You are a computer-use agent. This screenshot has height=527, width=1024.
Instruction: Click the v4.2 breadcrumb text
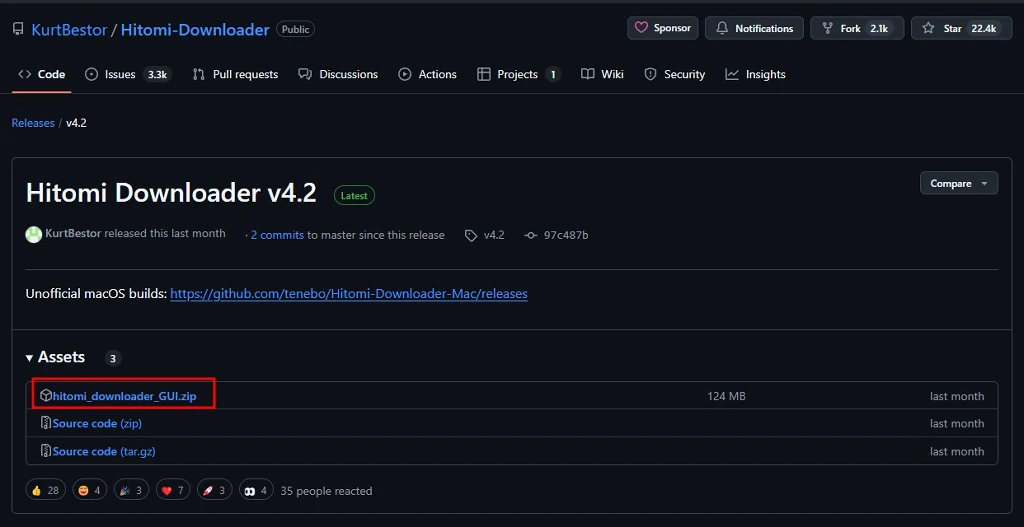click(76, 123)
